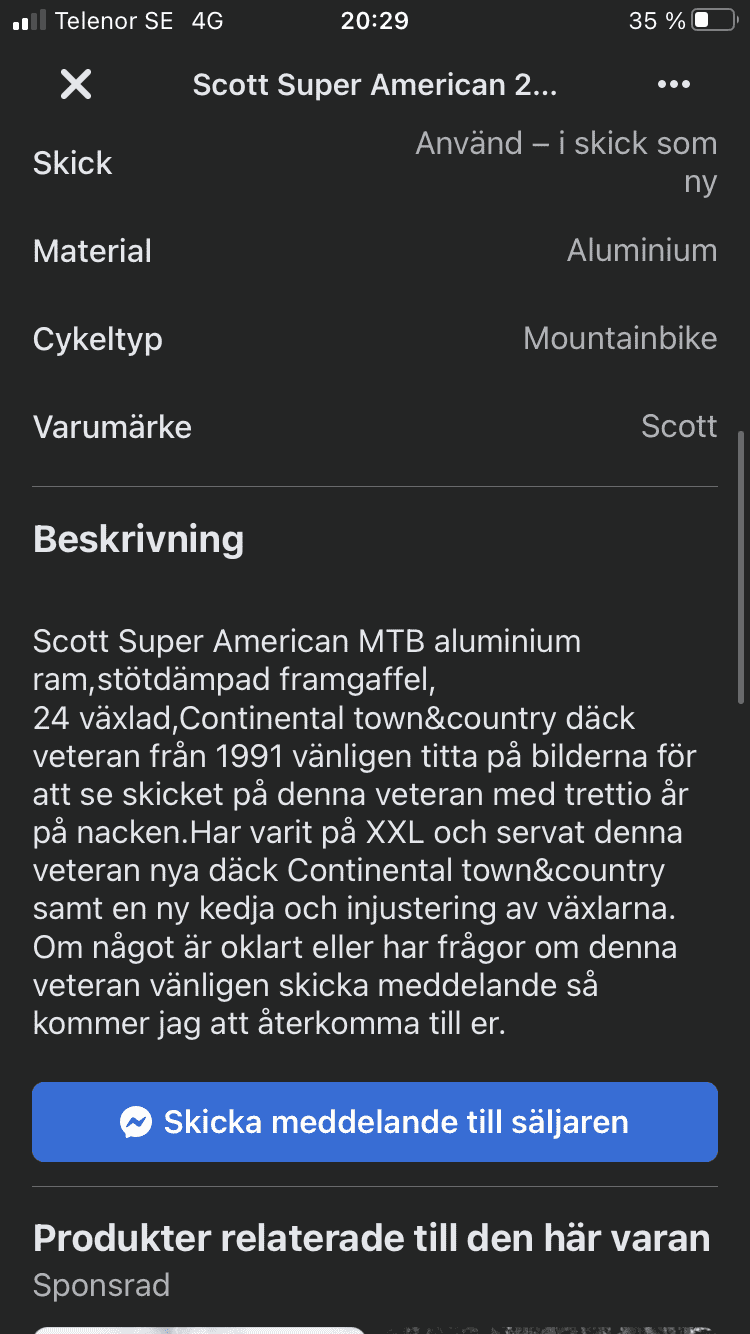Tap the 35 % battery percentage
The height and width of the screenshot is (1334, 750).
click(x=657, y=21)
